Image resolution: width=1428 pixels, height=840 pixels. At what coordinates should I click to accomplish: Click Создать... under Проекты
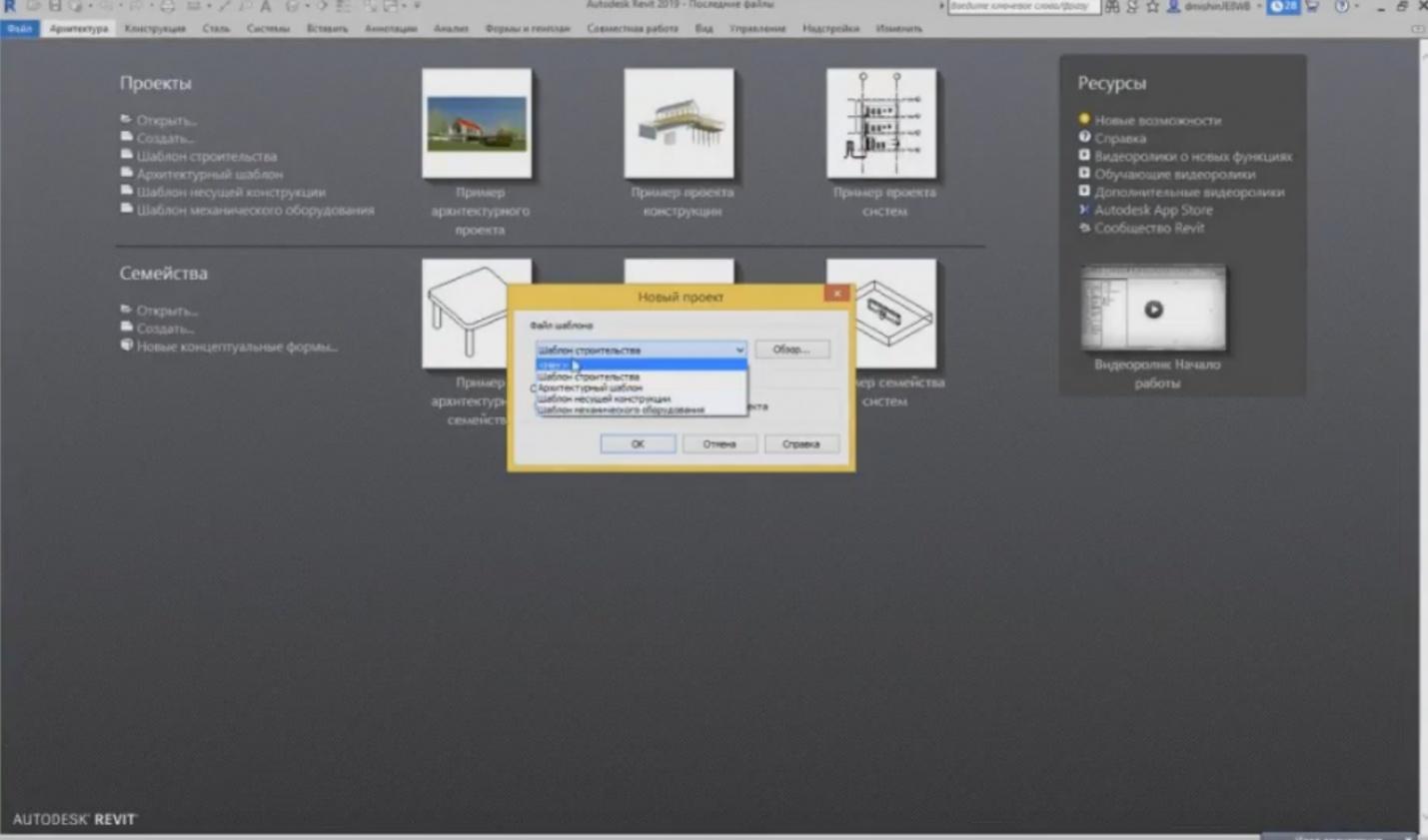[165, 138]
